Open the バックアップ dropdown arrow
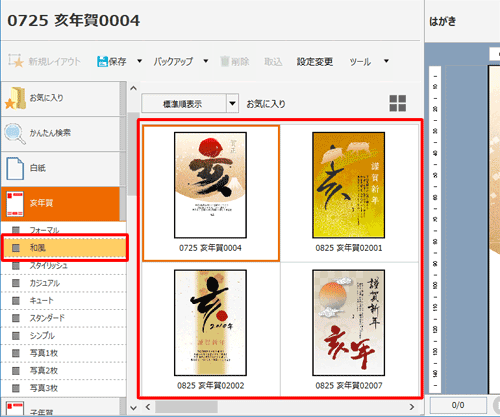500x417 pixels. 206,61
